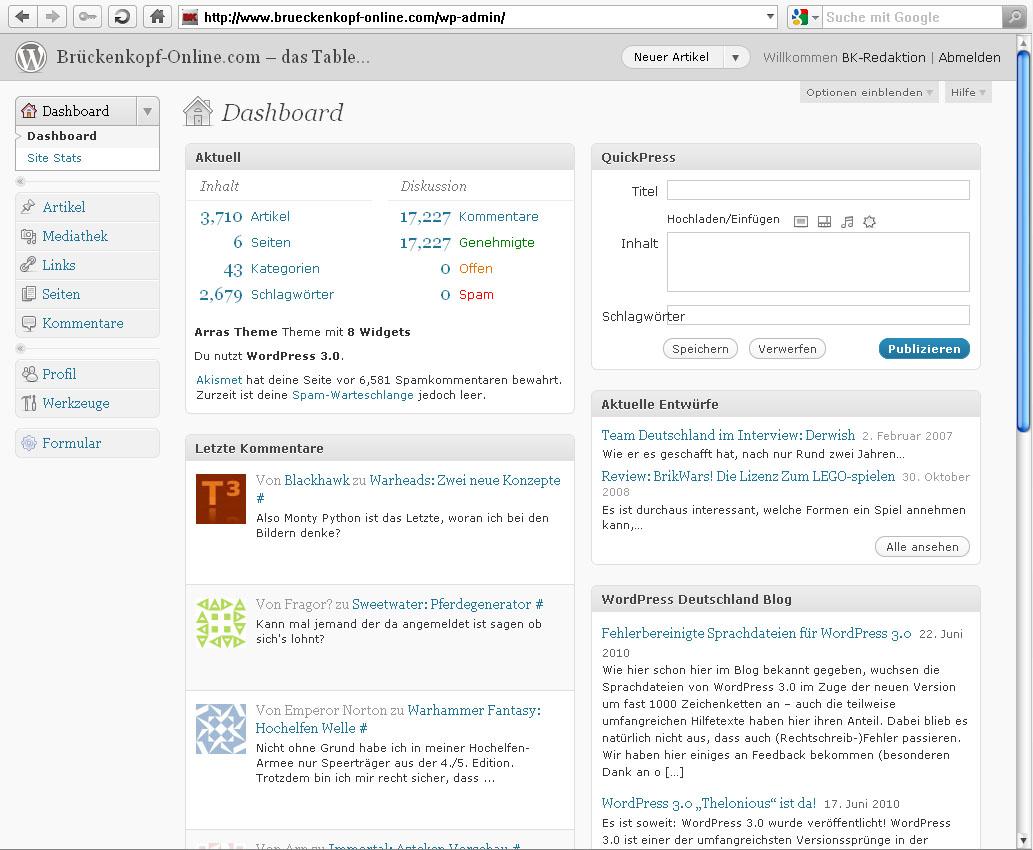Screen dimensions: 1033x850
Task: Open 'Warheads: Zwei neue Konzepte' comment link
Action: coord(465,480)
